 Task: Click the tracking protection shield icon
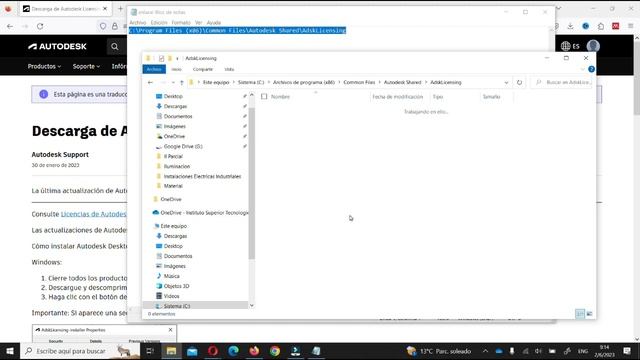point(103,26)
